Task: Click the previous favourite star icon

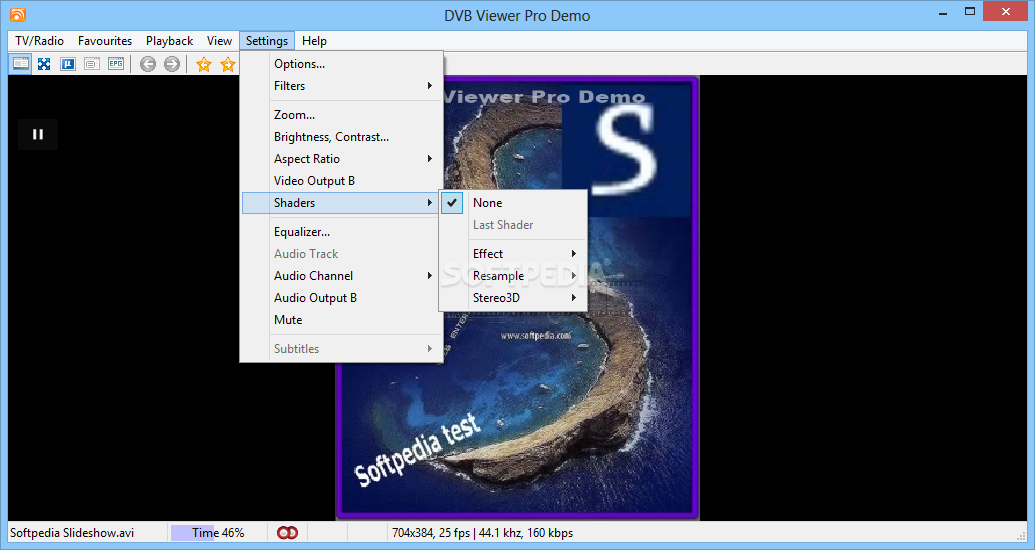Action: 204,64
